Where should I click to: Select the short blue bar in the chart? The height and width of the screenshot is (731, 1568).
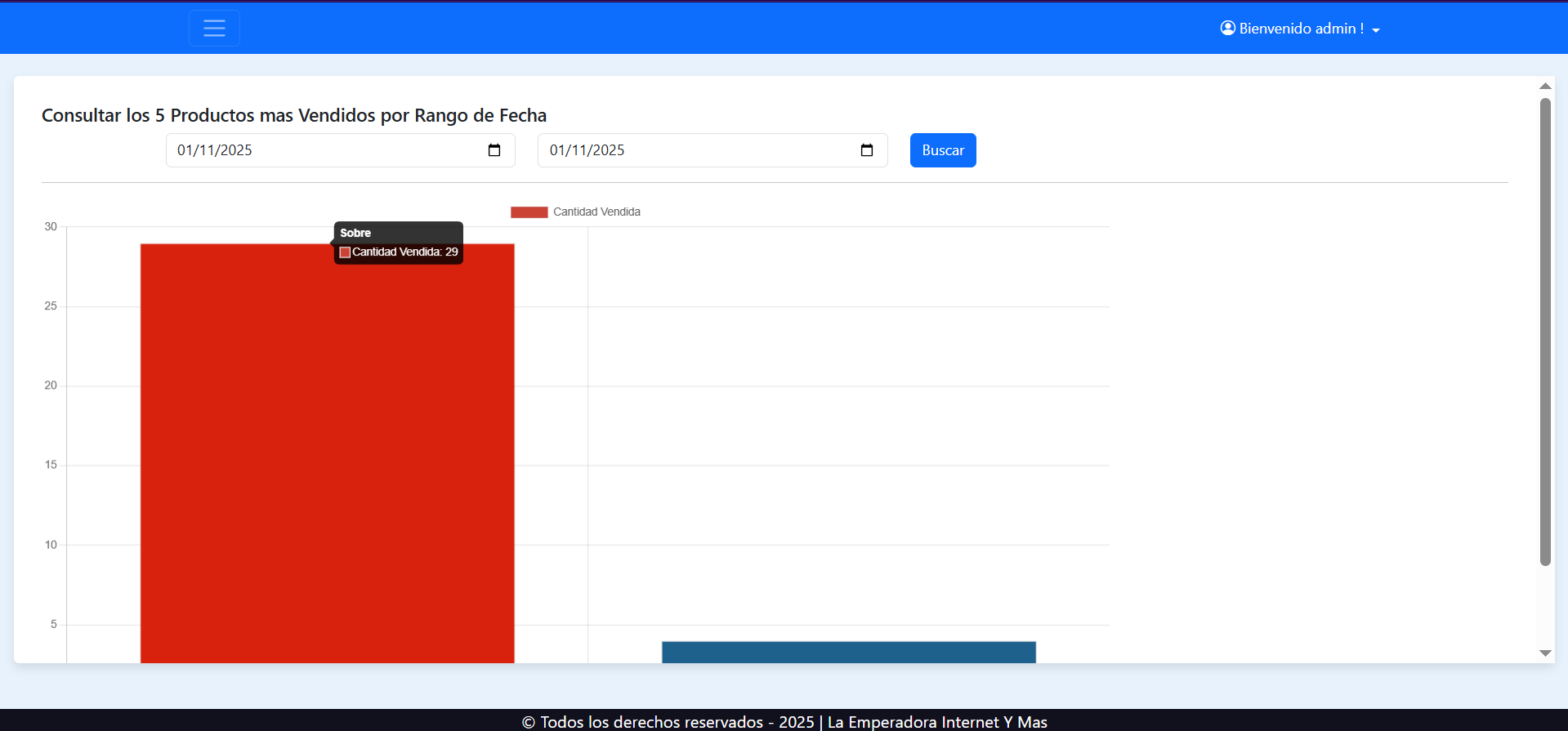[848, 652]
